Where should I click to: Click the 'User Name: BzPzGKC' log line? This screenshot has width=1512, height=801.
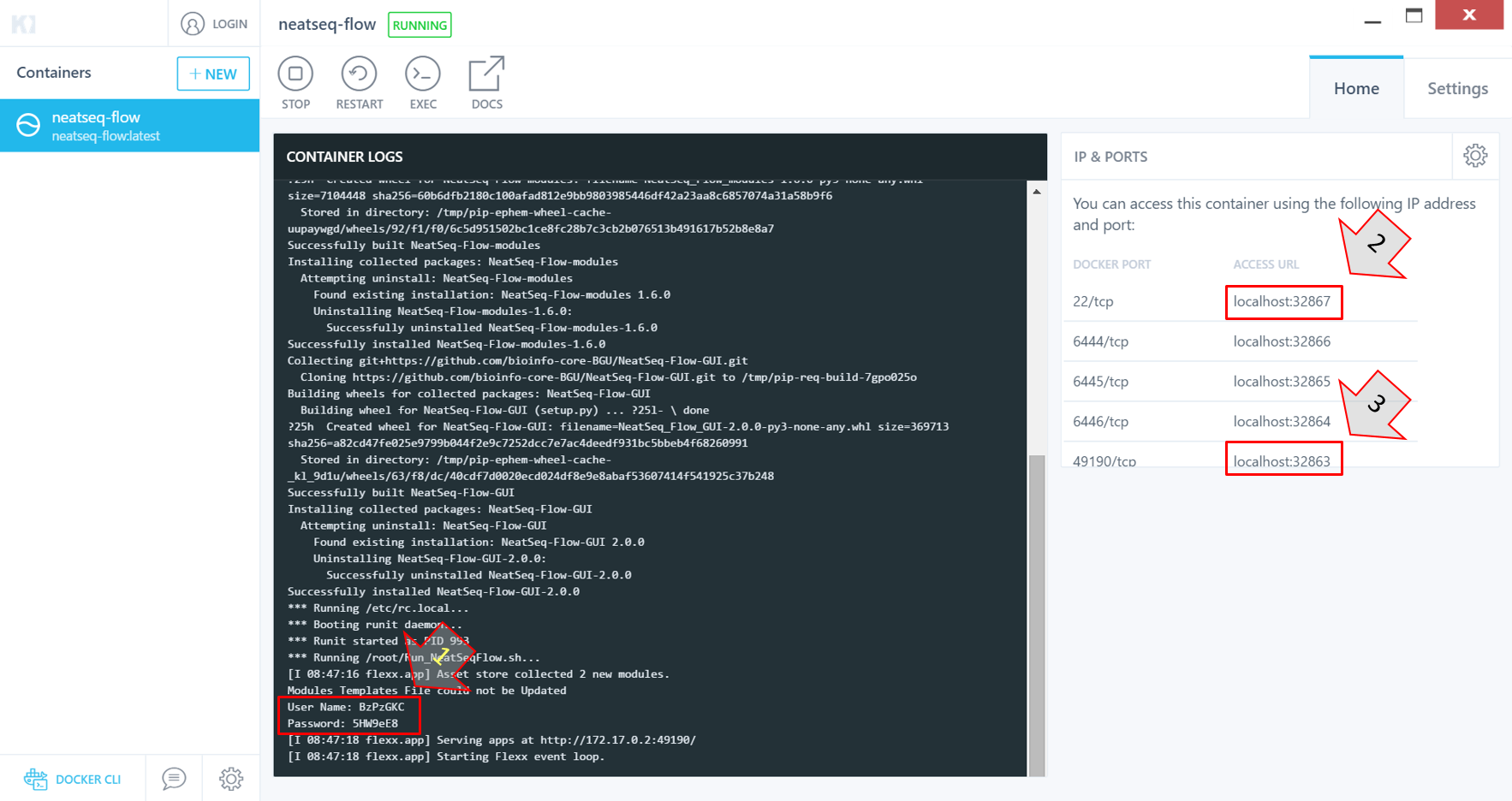point(346,707)
